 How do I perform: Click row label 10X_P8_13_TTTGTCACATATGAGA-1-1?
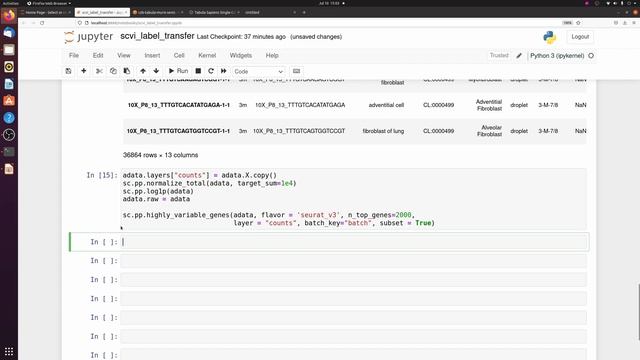click(x=179, y=105)
